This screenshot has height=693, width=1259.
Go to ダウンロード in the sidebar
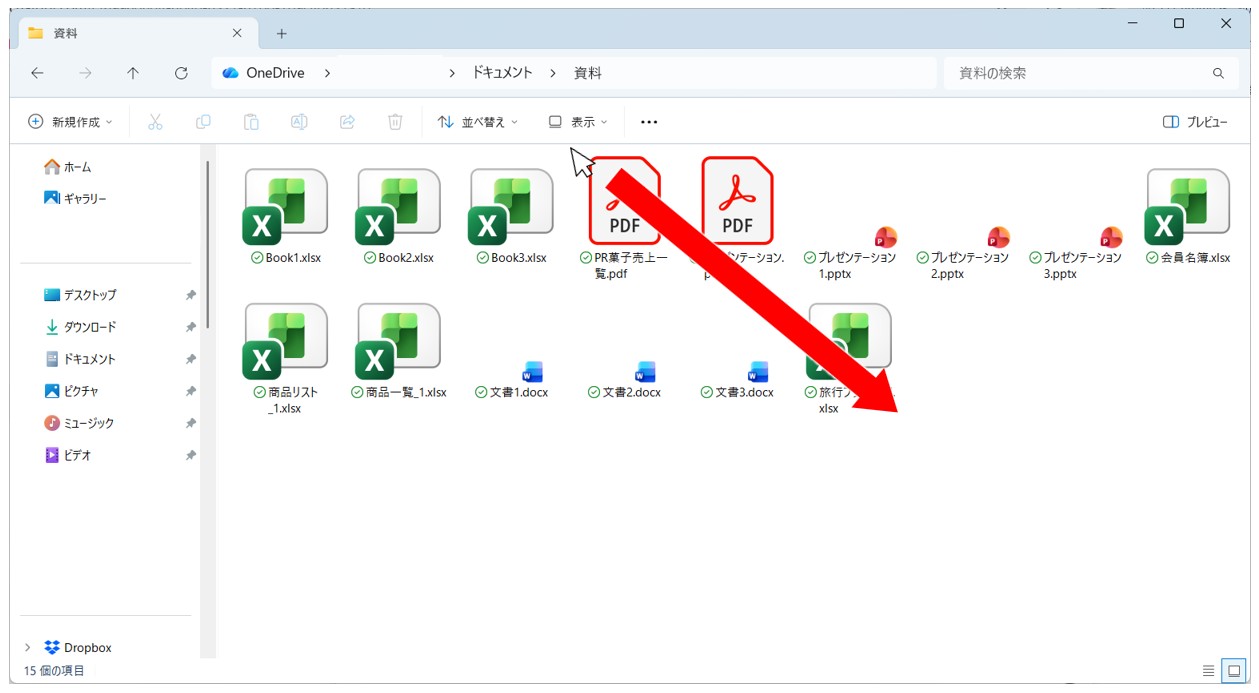tap(89, 327)
